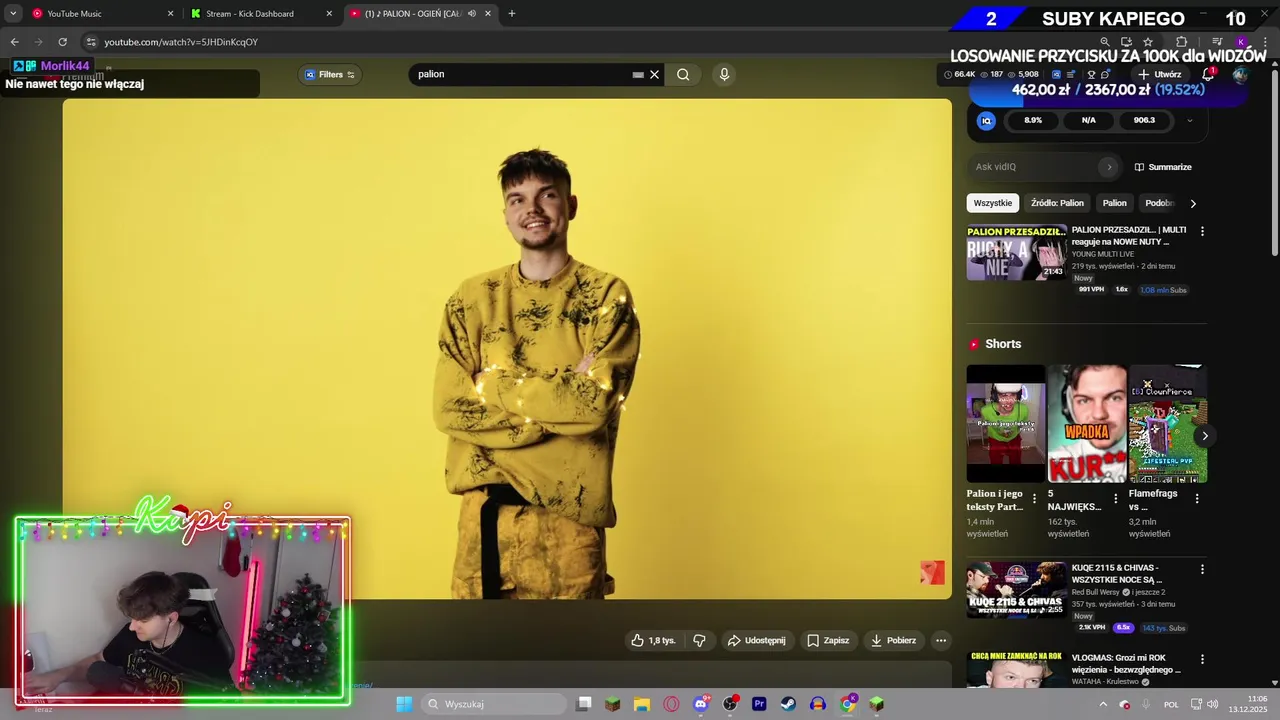Open File Explorer from the taskbar
Viewport: 1280px width, 720px height.
642,704
